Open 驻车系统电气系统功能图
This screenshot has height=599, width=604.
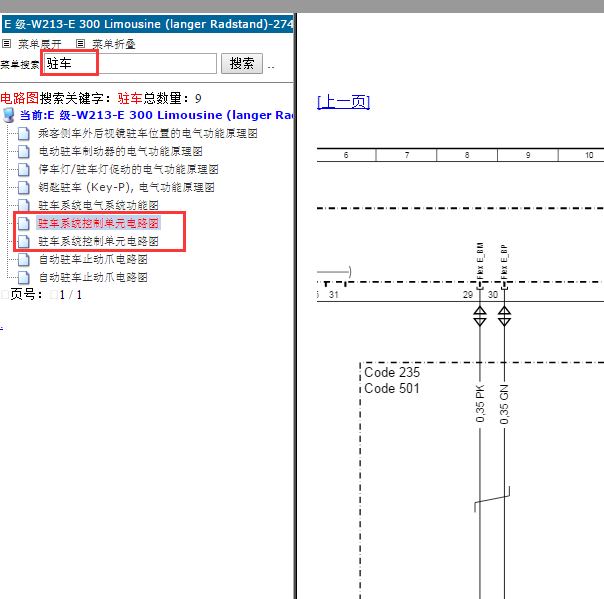pyautogui.click(x=98, y=205)
